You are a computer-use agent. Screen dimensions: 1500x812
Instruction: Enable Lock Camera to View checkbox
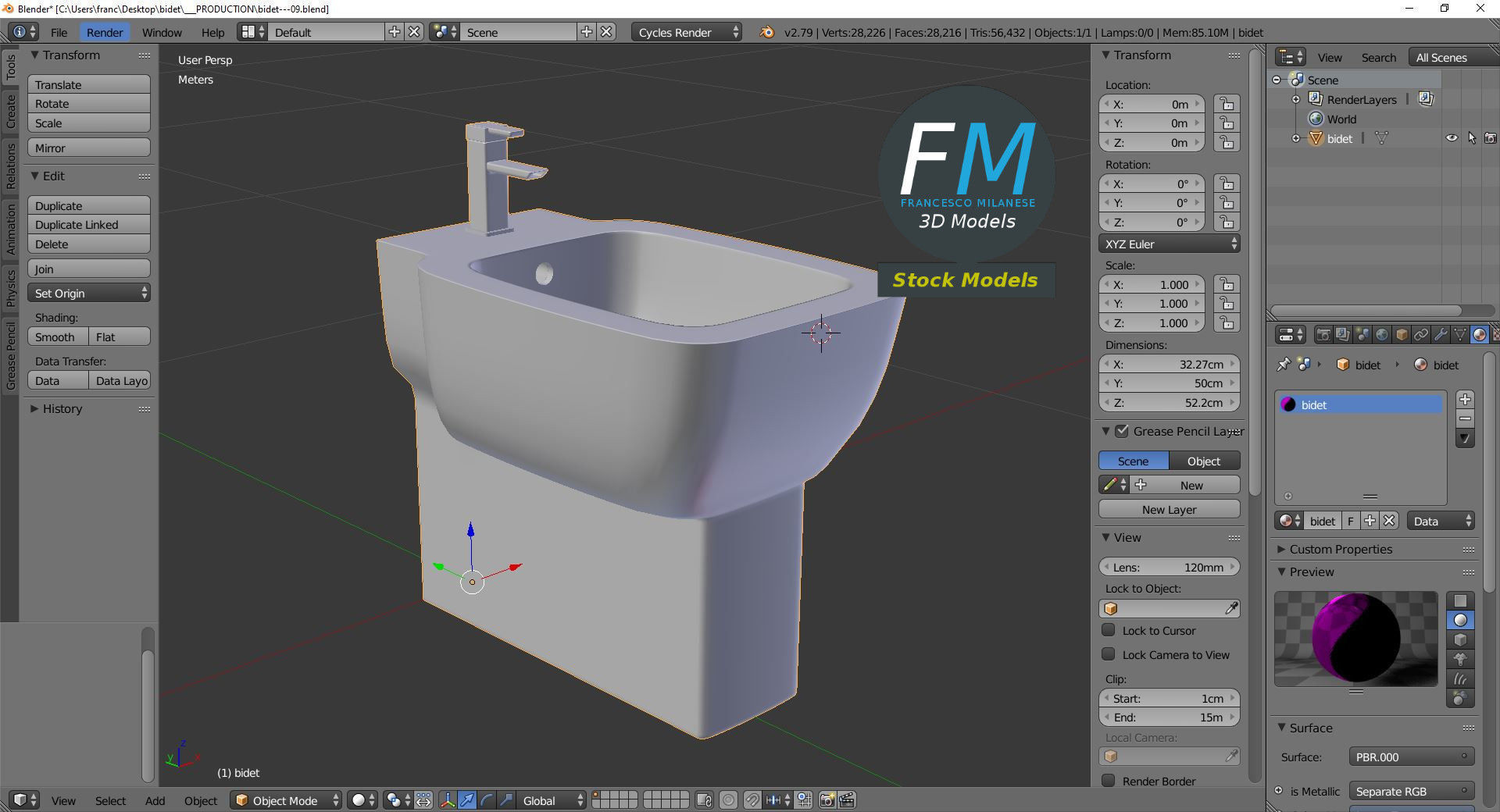tap(1108, 654)
